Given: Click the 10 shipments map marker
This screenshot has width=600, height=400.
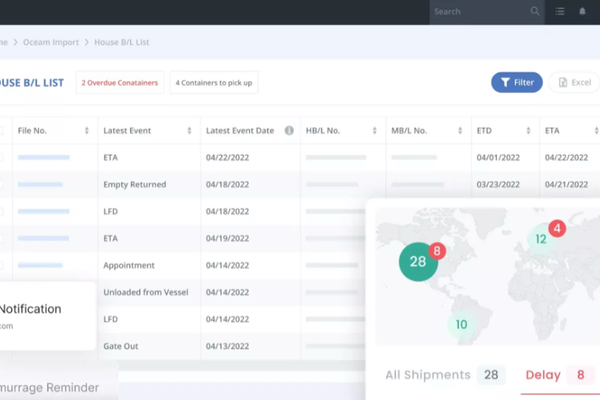Looking at the screenshot, I should [x=461, y=325].
